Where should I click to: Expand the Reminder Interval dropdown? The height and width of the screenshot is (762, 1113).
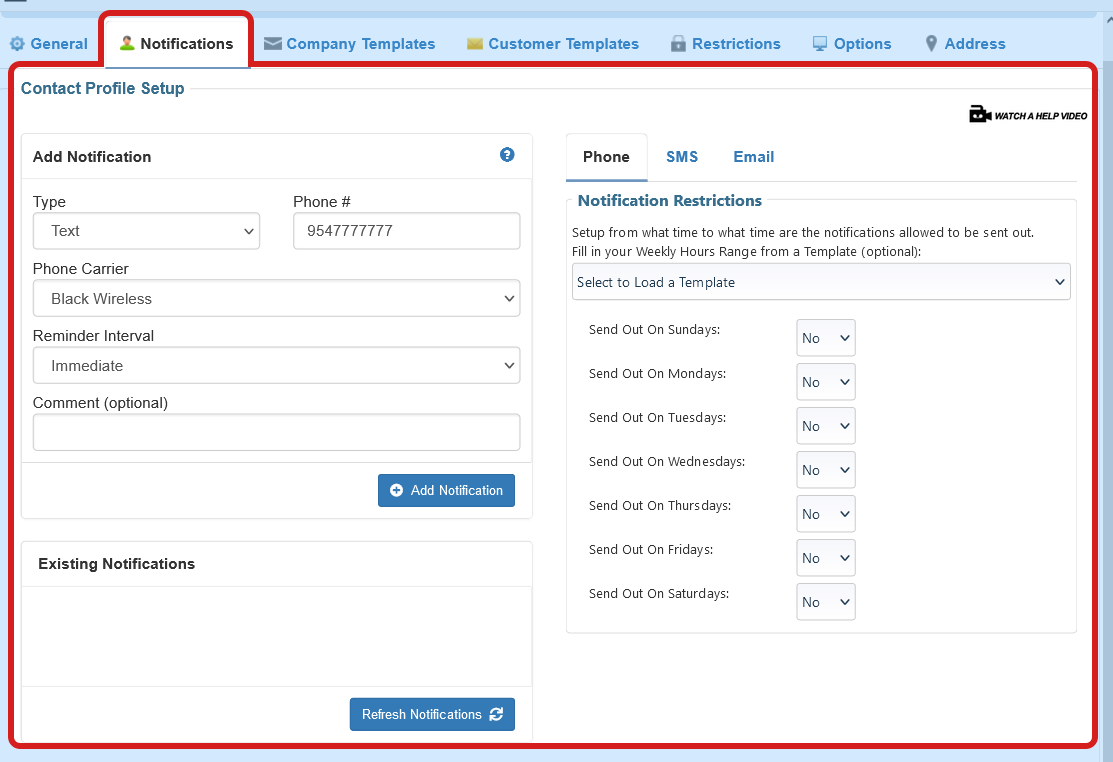[x=276, y=366]
